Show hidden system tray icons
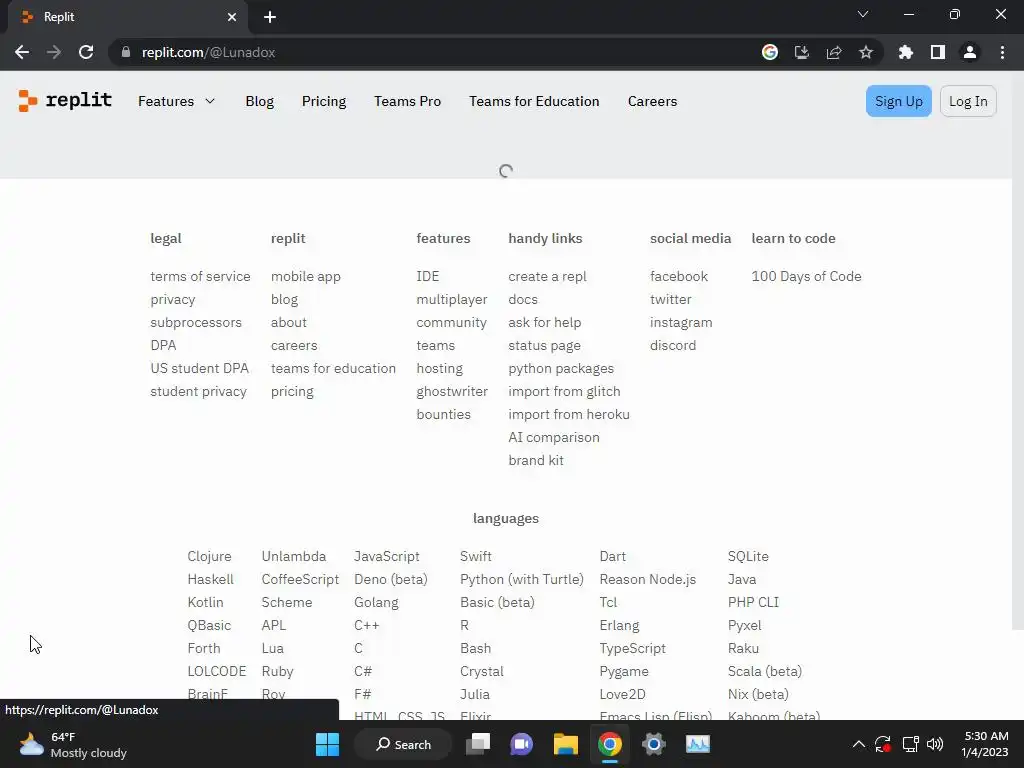The width and height of the screenshot is (1024, 768). pos(859,744)
